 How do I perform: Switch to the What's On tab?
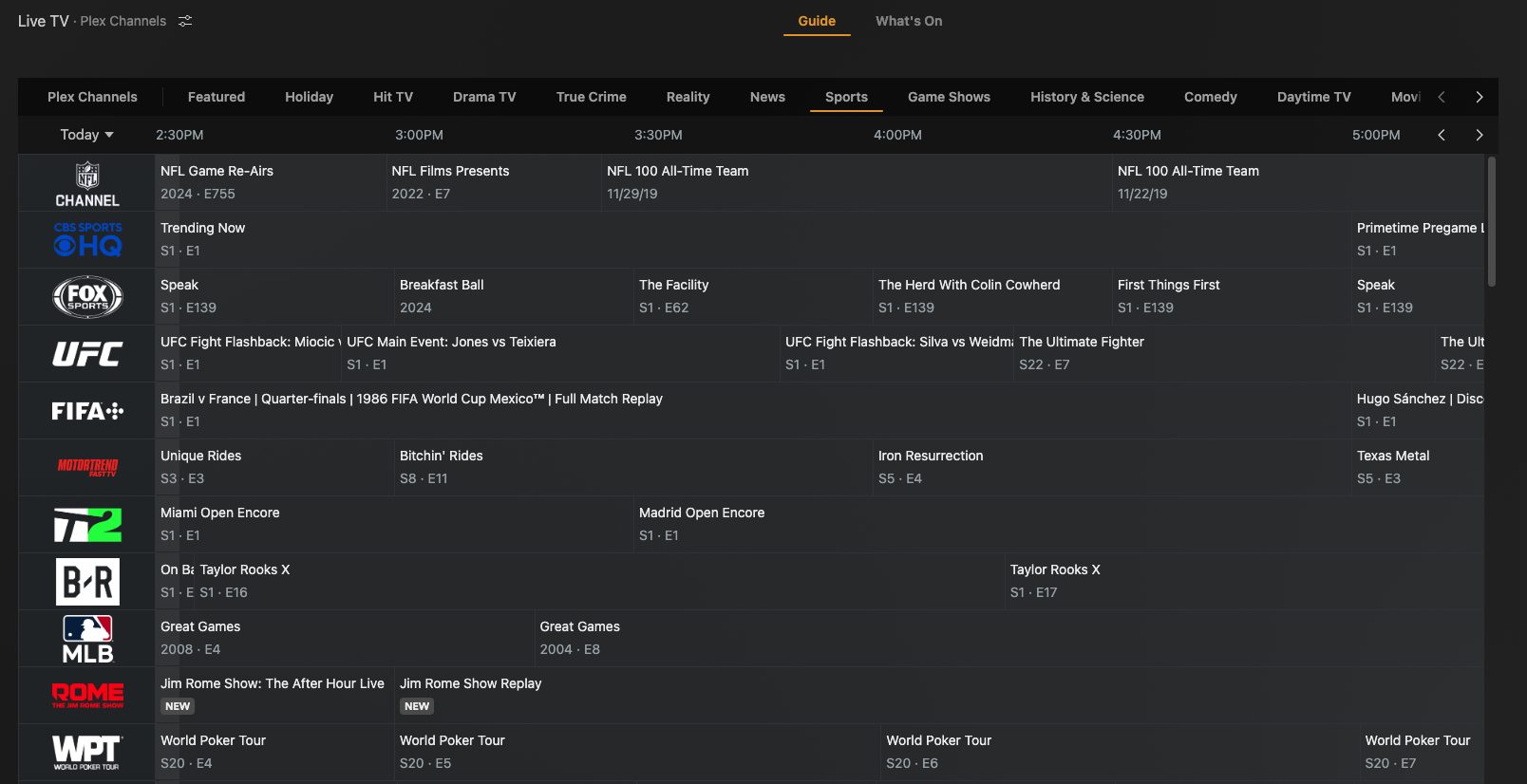909,21
